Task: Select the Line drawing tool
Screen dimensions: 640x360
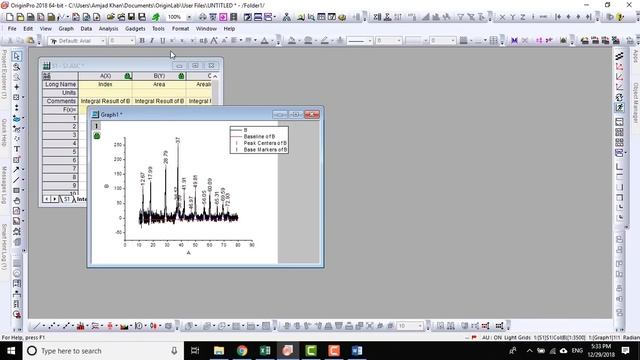Action: click(x=16, y=180)
